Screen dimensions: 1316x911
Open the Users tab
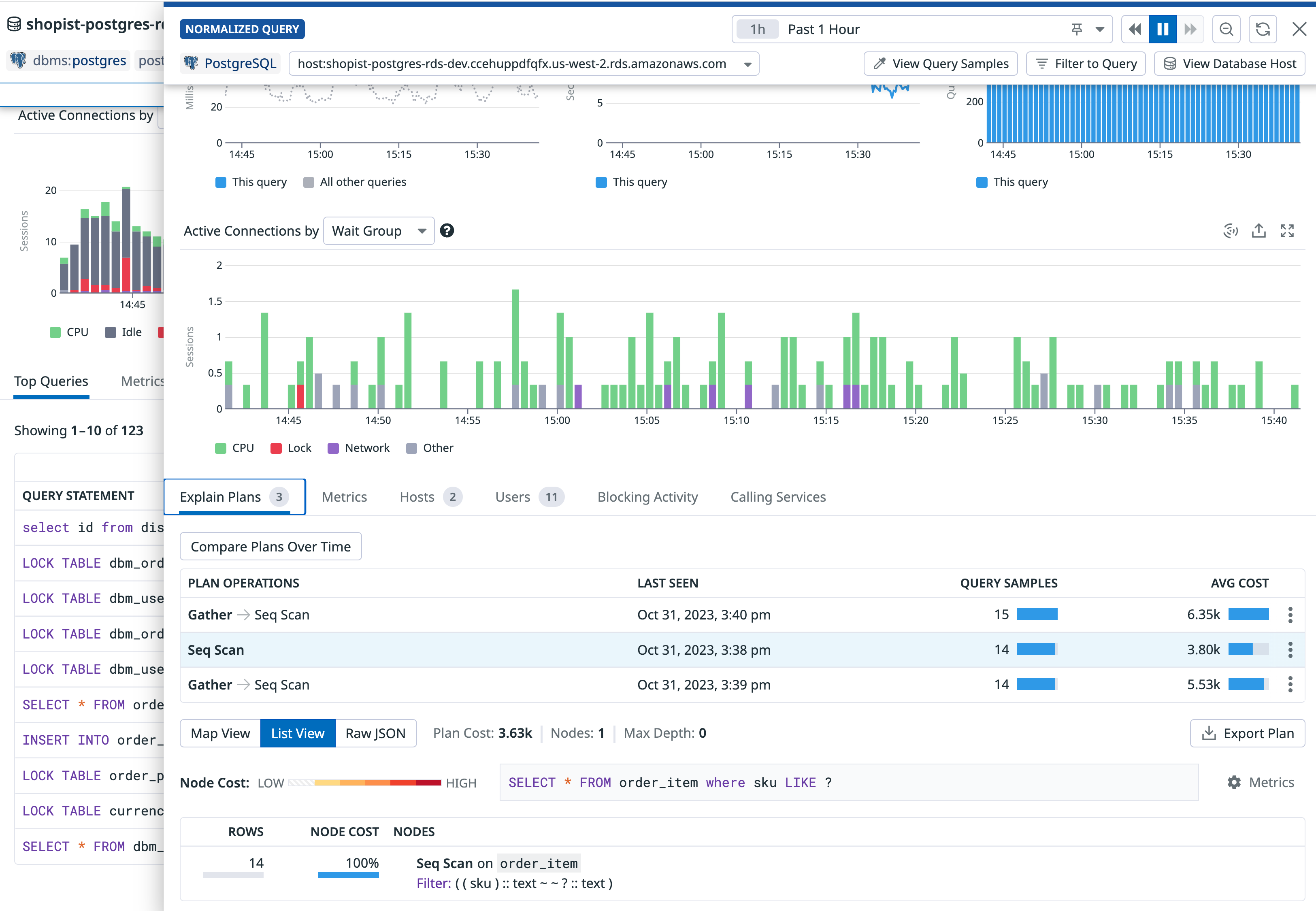[530, 497]
